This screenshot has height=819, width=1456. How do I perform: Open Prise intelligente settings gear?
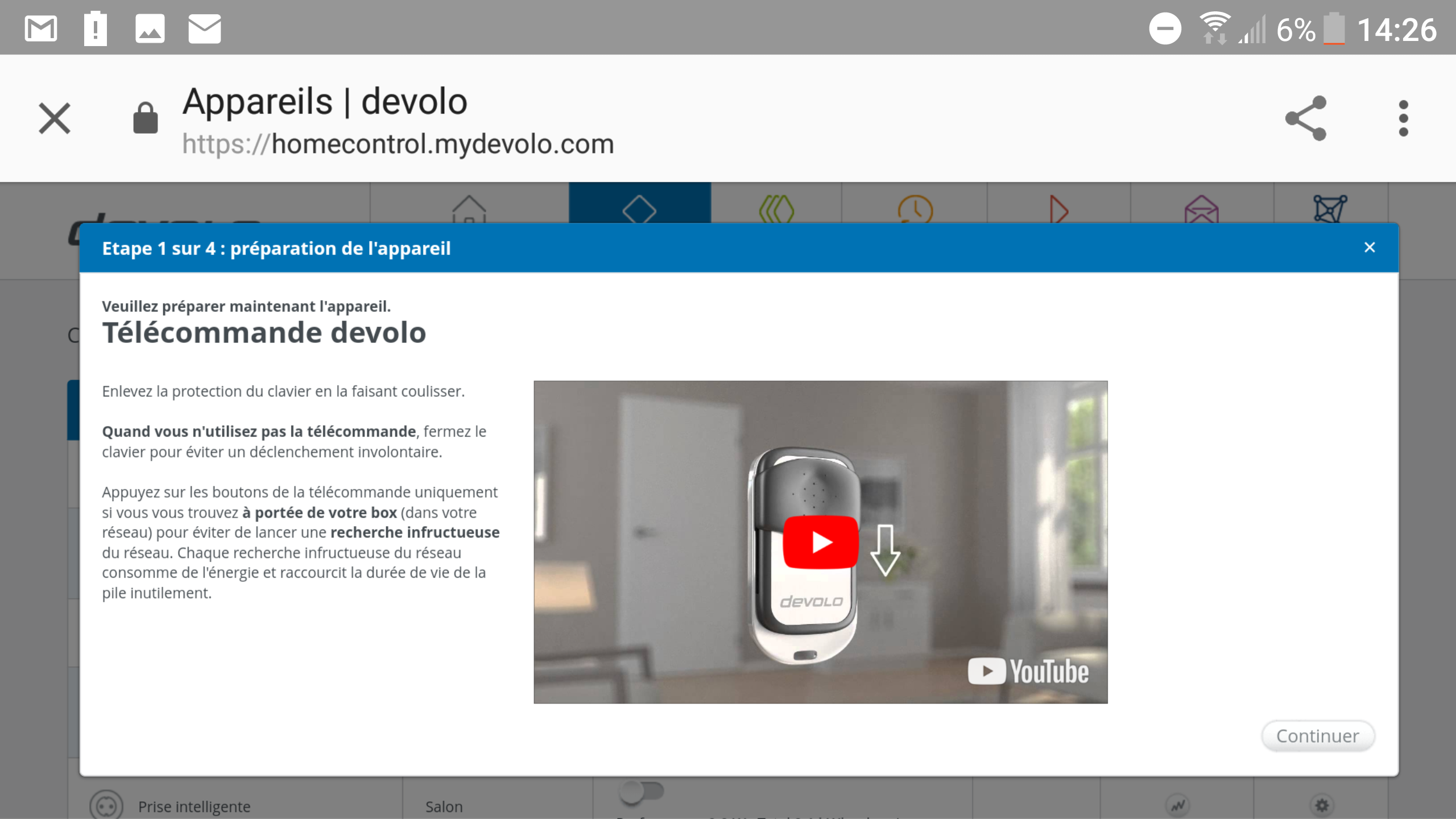coord(1322,805)
